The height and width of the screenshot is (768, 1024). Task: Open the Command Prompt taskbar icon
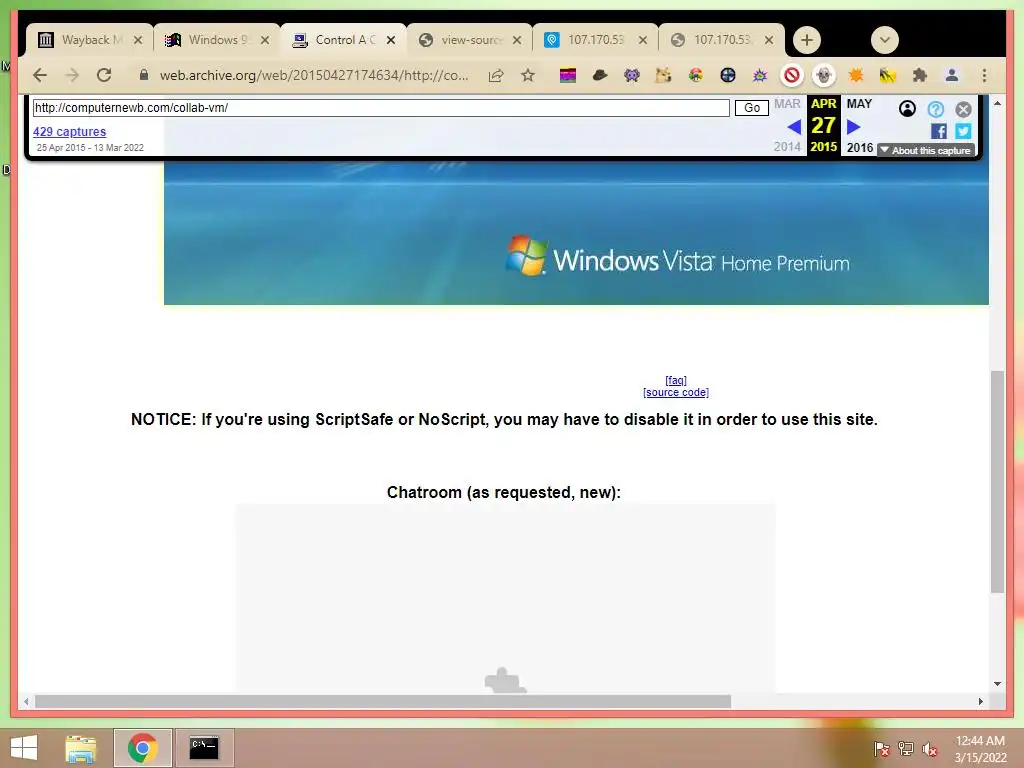[x=204, y=748]
